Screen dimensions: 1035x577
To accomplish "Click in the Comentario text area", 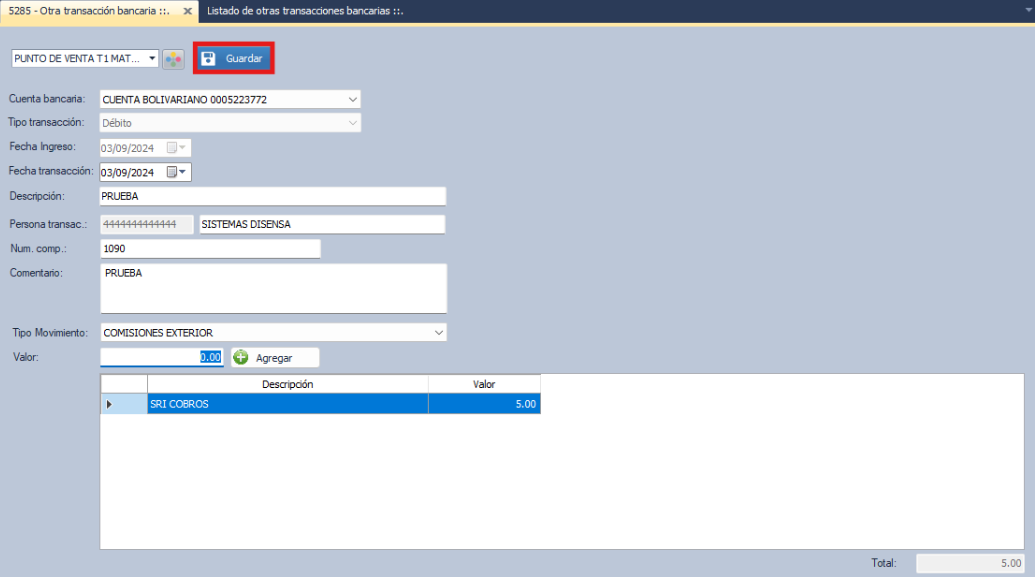I will [272, 288].
